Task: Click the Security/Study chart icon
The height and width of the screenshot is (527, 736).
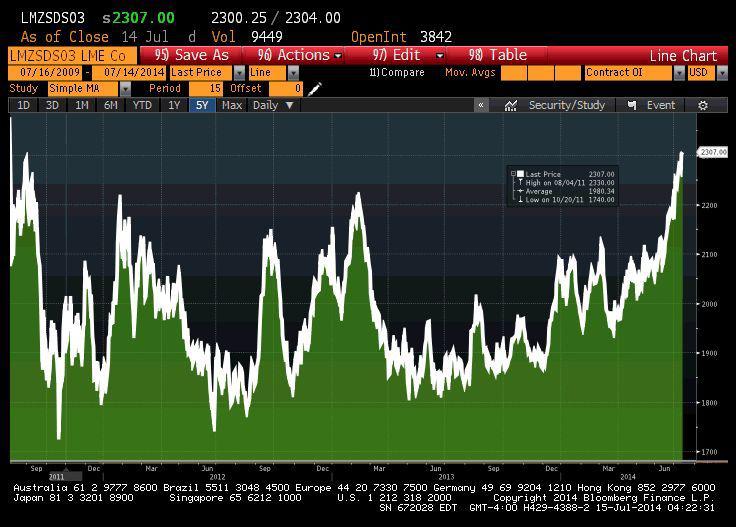Action: [x=555, y=105]
